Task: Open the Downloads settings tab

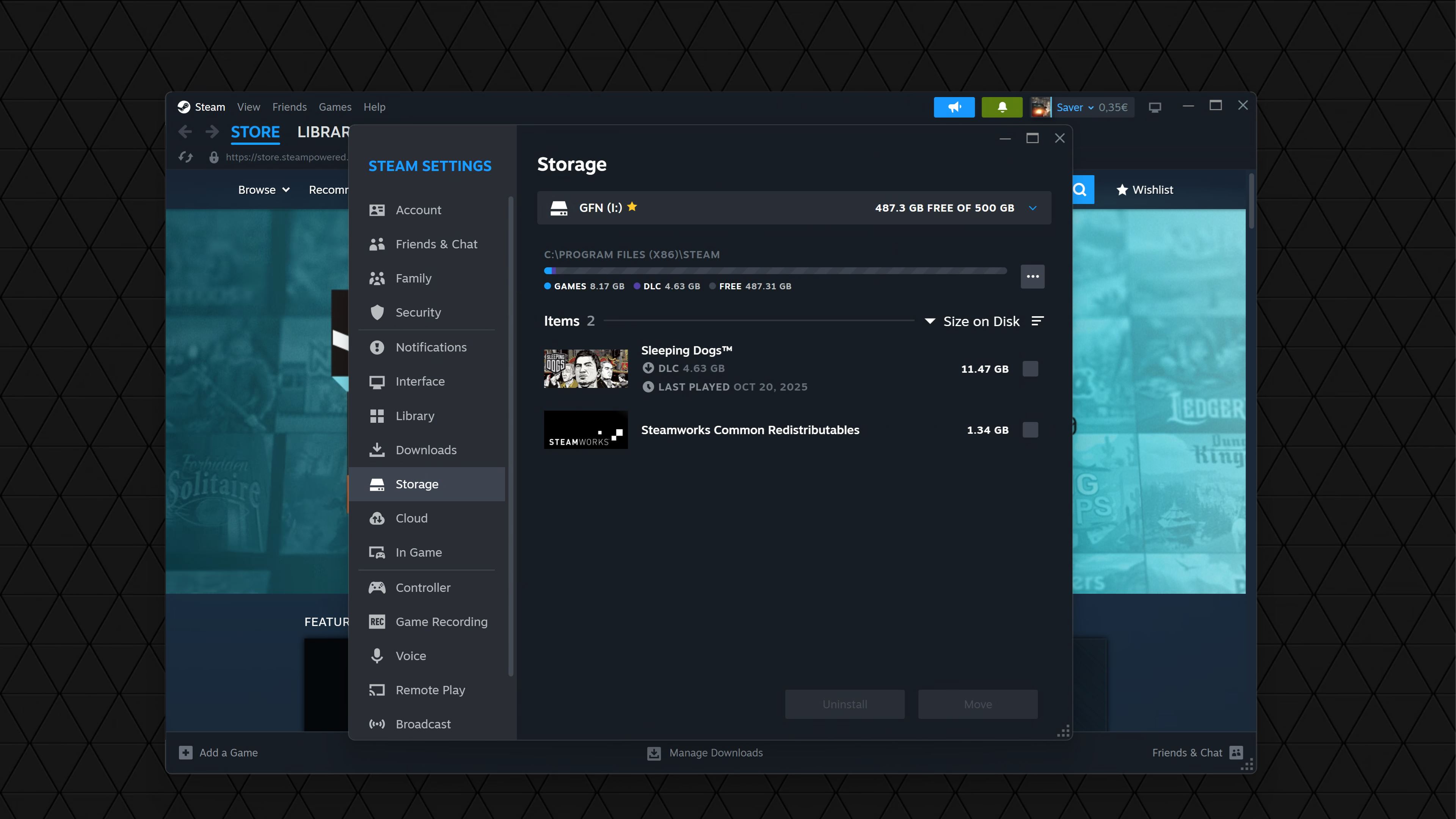Action: click(x=425, y=450)
